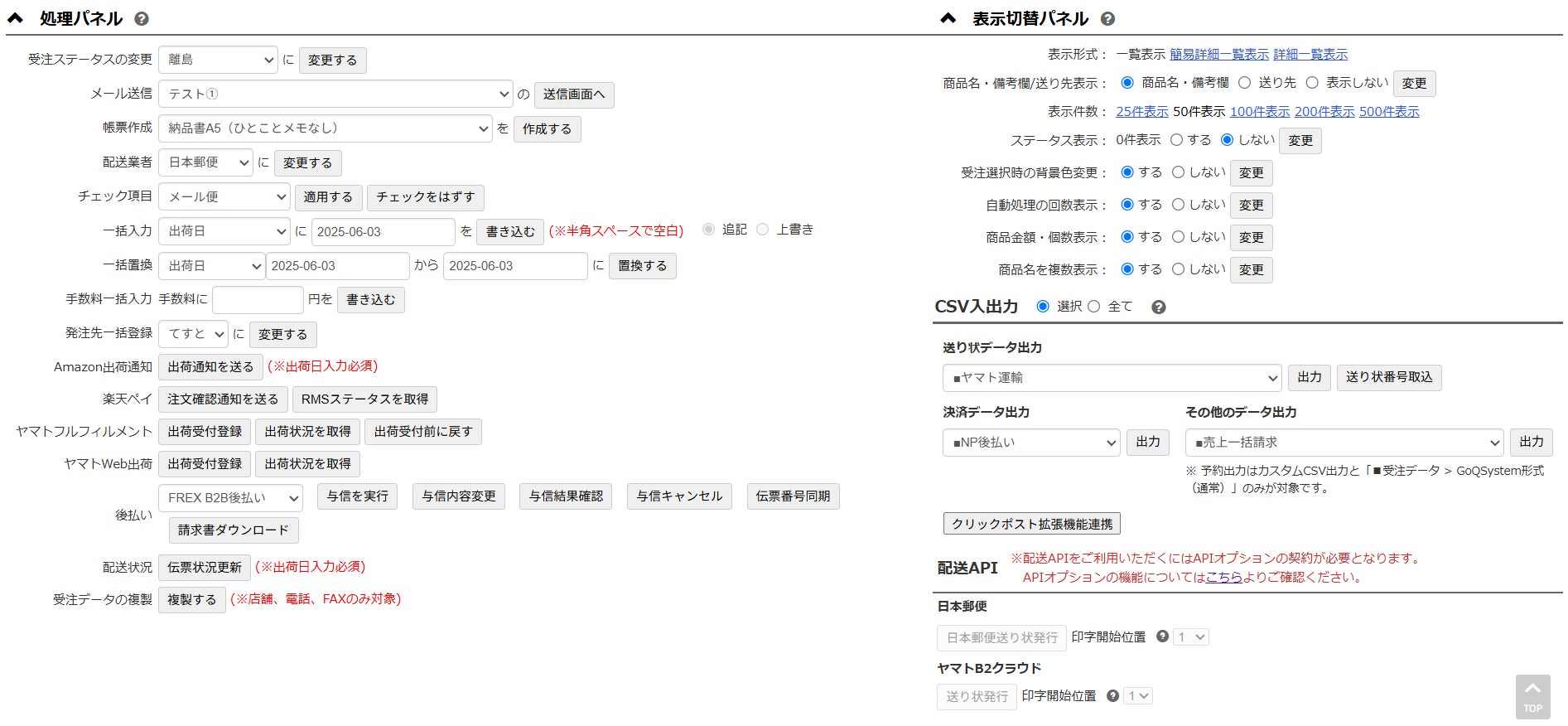Select しない for 商品名を複数表示
This screenshot has height=726, width=1568.
[x=1178, y=269]
